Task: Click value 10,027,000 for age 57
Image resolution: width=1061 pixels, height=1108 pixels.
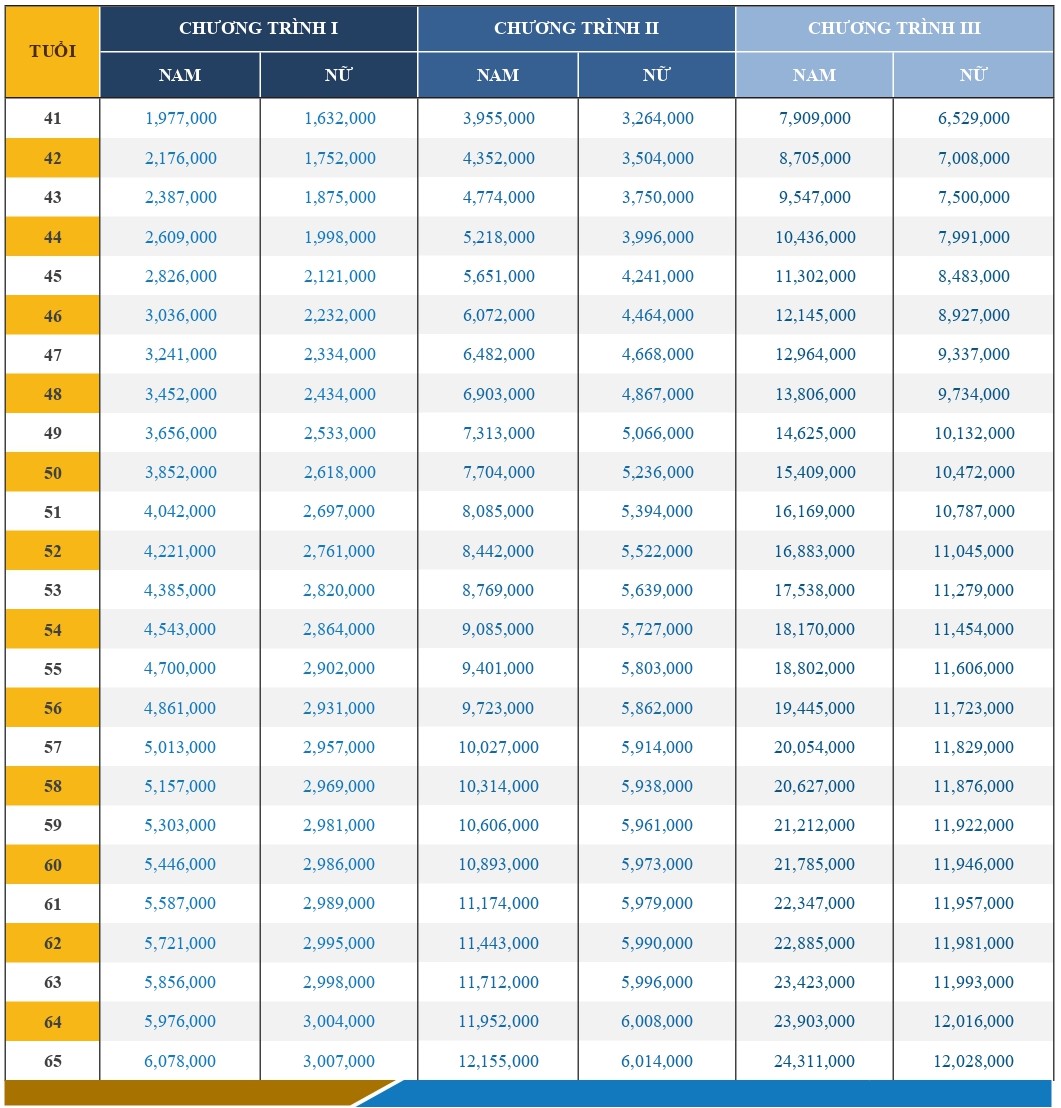Action: click(x=498, y=747)
